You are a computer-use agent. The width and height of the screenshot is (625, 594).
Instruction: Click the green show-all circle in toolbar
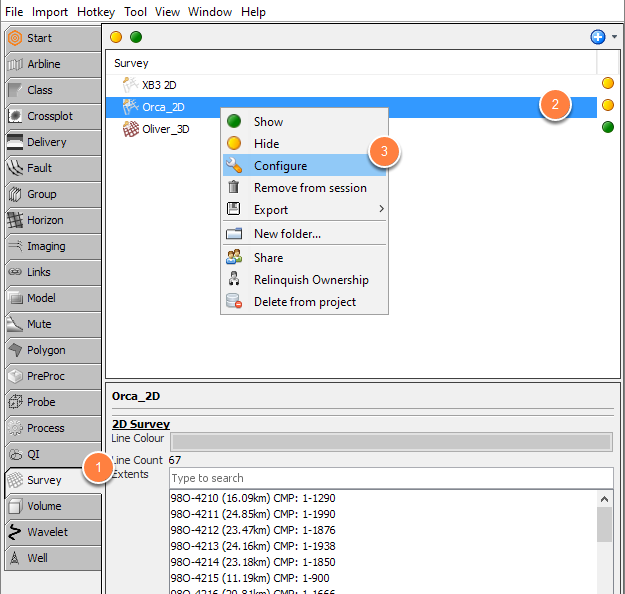(136, 37)
